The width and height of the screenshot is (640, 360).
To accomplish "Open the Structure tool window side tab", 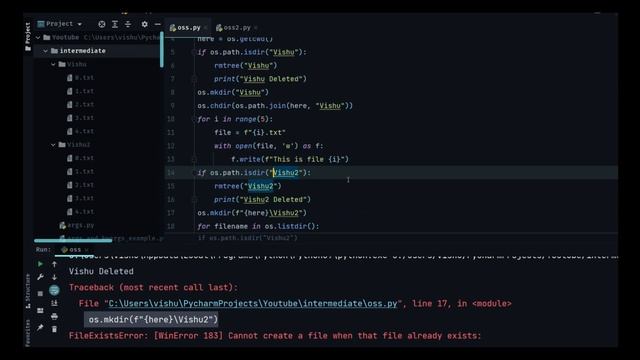I will pos(28,291).
